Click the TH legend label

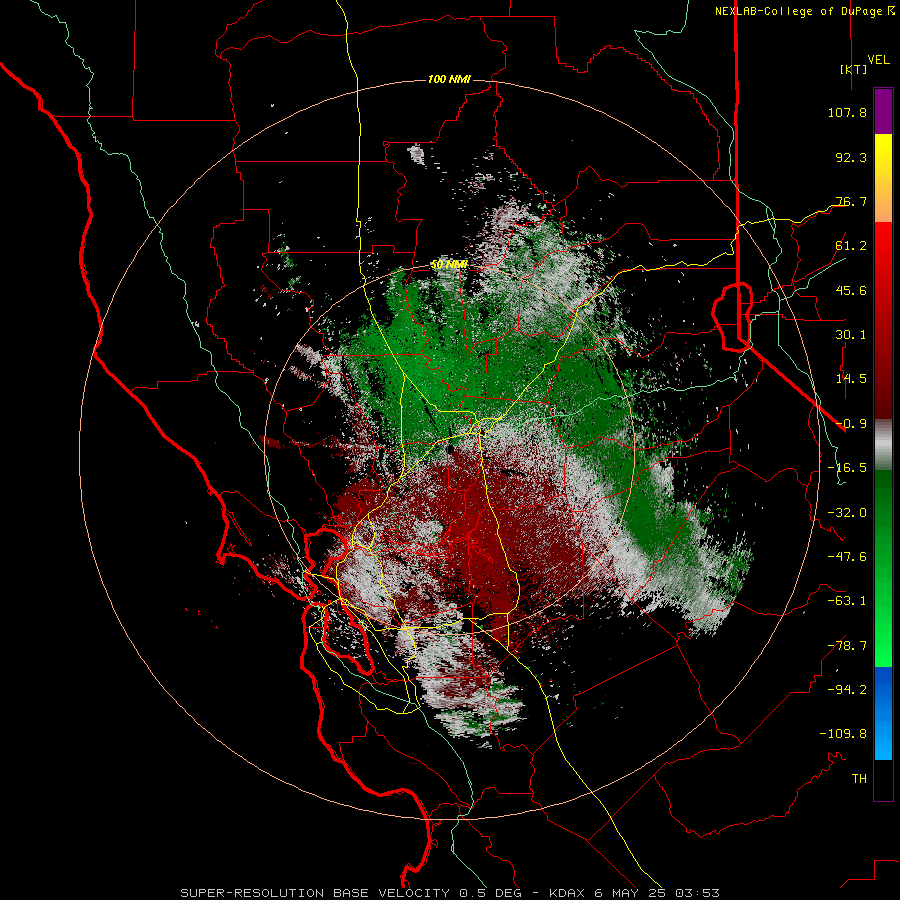pos(859,779)
